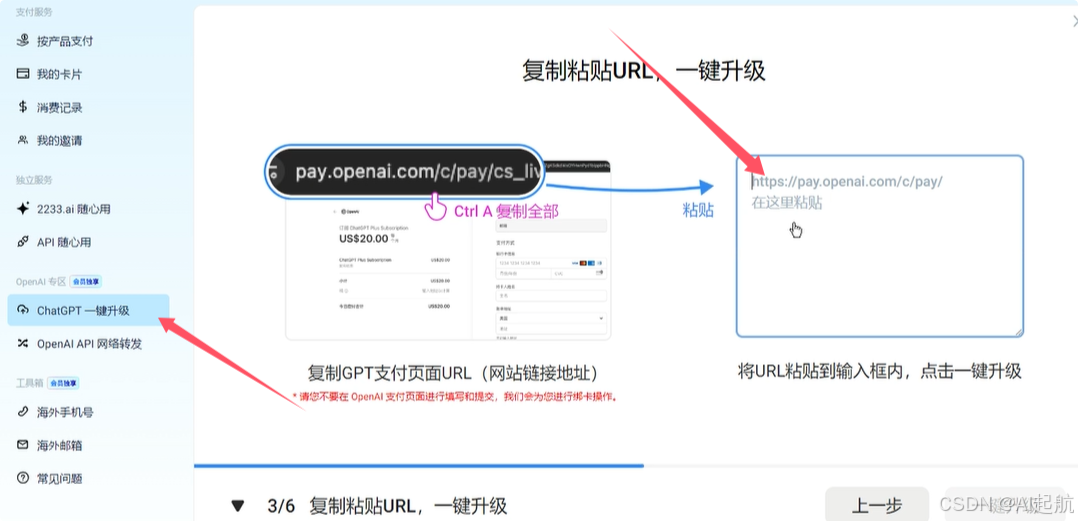Viewport: 1078px width, 521px height.
Task: Select ChatGPT 一键升级 in sidebar
Action: click(x=88, y=311)
